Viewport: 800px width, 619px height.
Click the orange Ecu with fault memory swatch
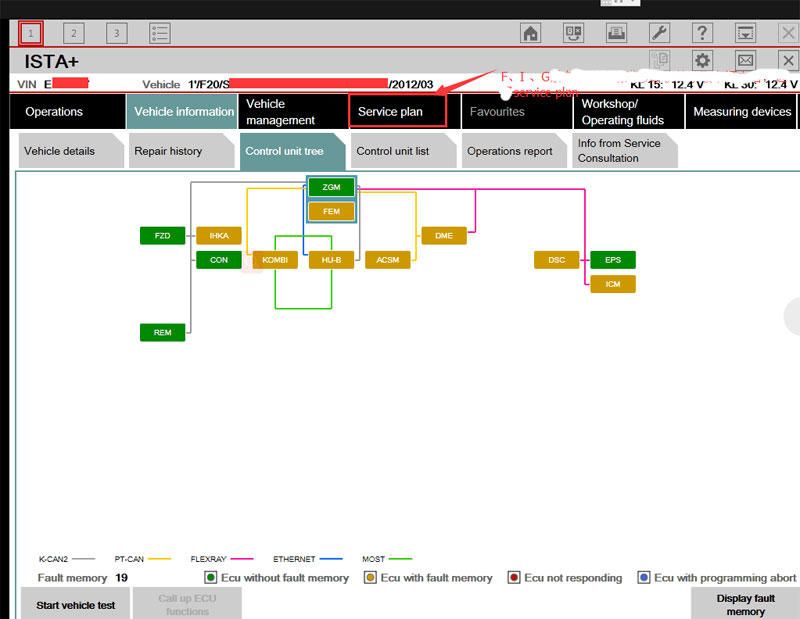[x=370, y=578]
